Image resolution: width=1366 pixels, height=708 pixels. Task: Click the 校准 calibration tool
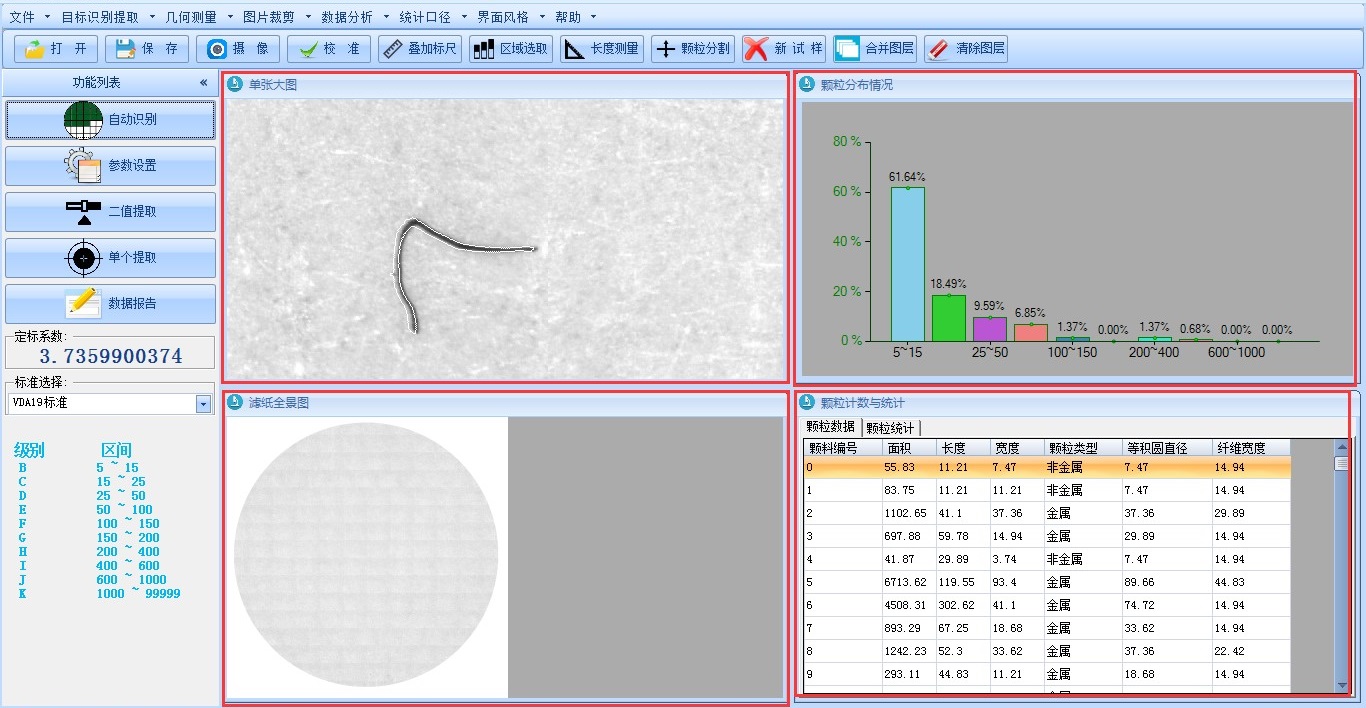coord(329,49)
